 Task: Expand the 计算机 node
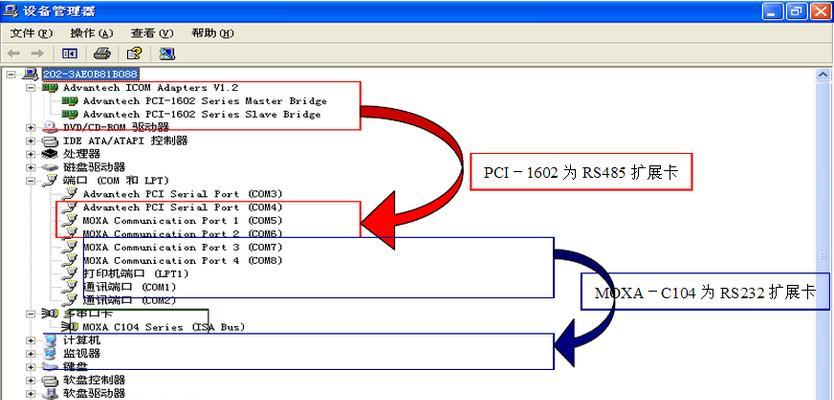coord(31,340)
